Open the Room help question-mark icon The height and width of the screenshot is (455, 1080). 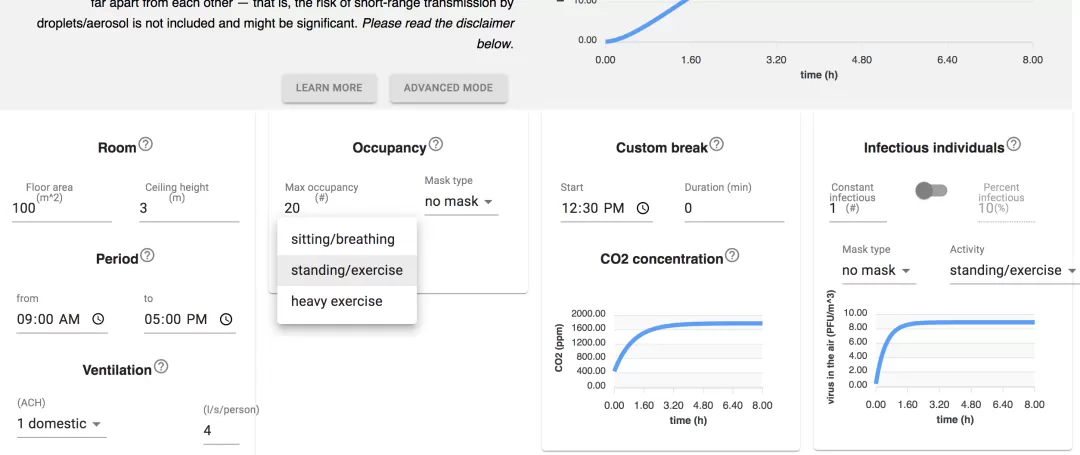pyautogui.click(x=145, y=145)
